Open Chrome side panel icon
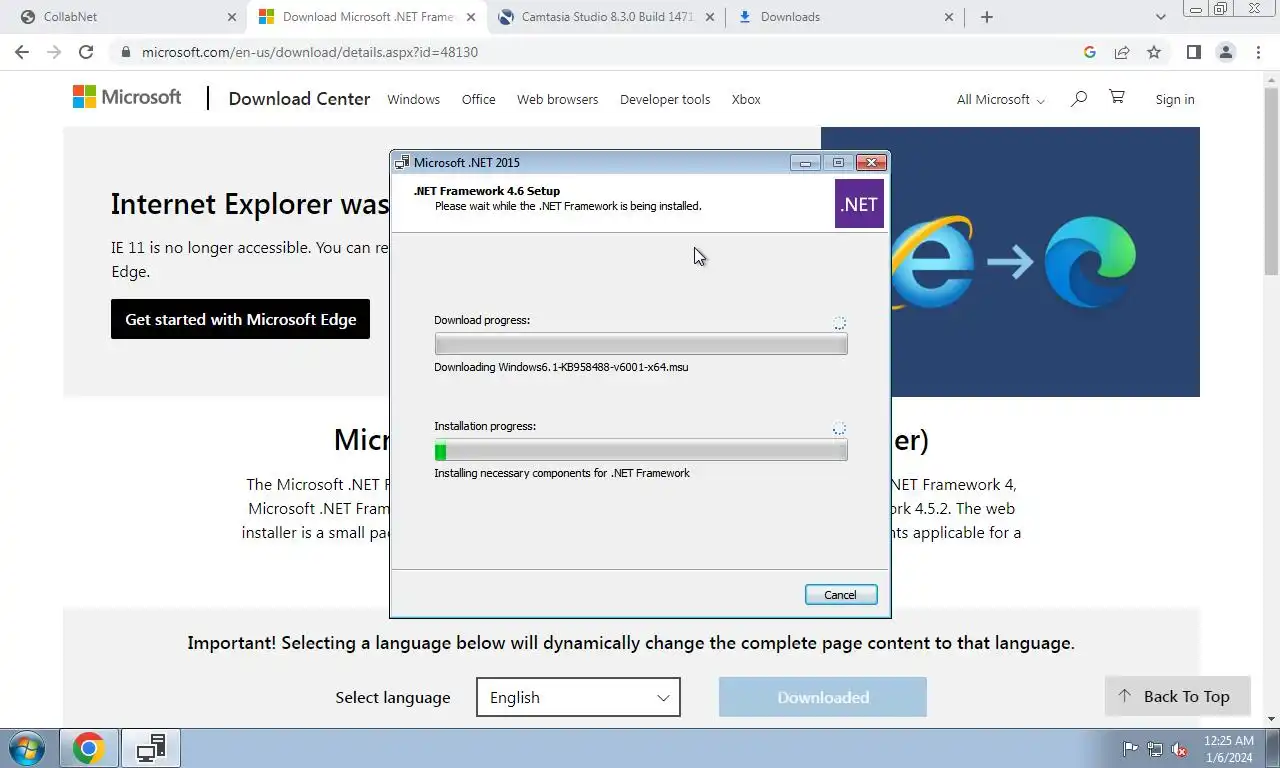 click(x=1193, y=52)
